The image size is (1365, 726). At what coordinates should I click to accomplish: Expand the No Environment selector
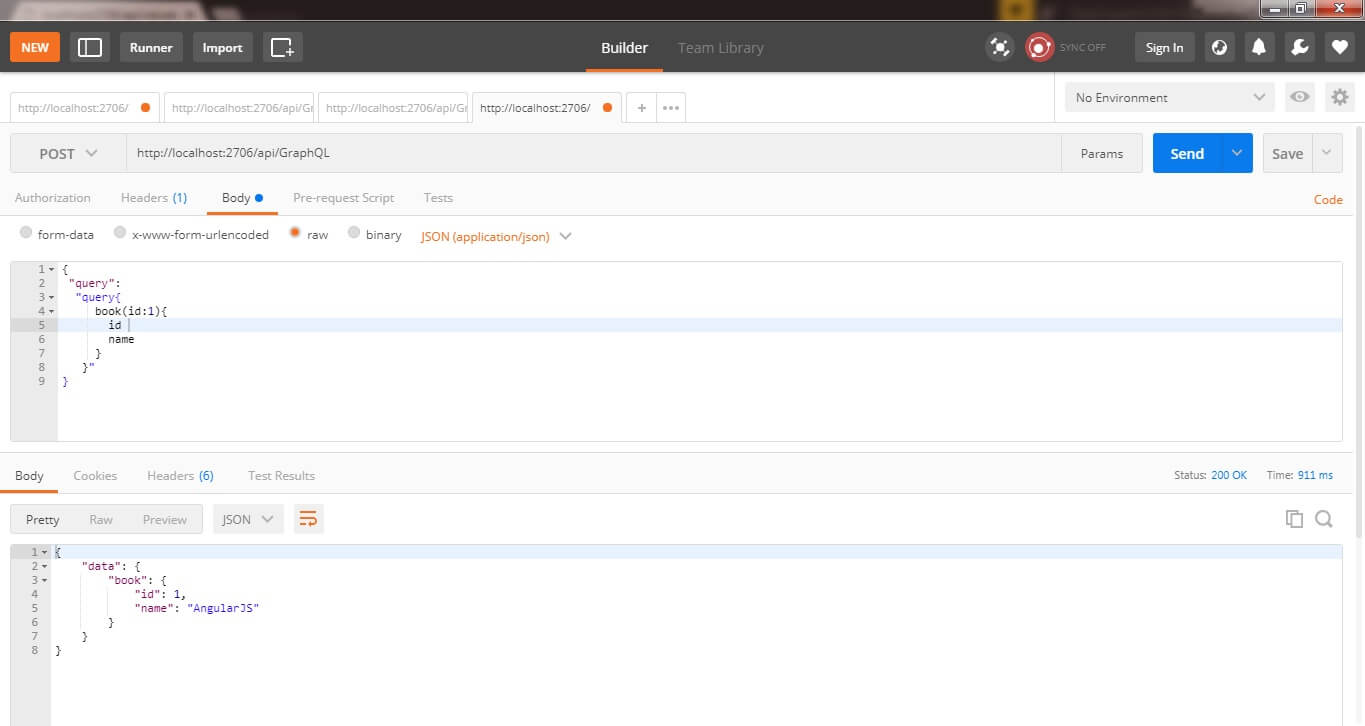click(x=1169, y=97)
